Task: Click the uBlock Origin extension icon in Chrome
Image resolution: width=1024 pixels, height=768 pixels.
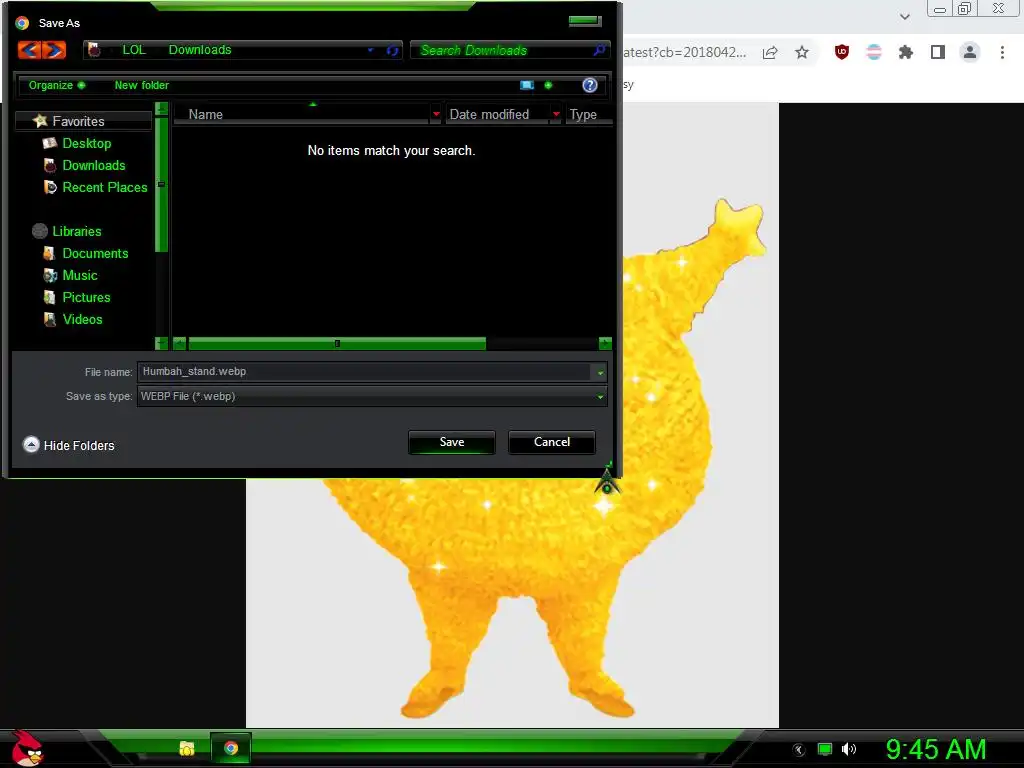Action: 842,52
